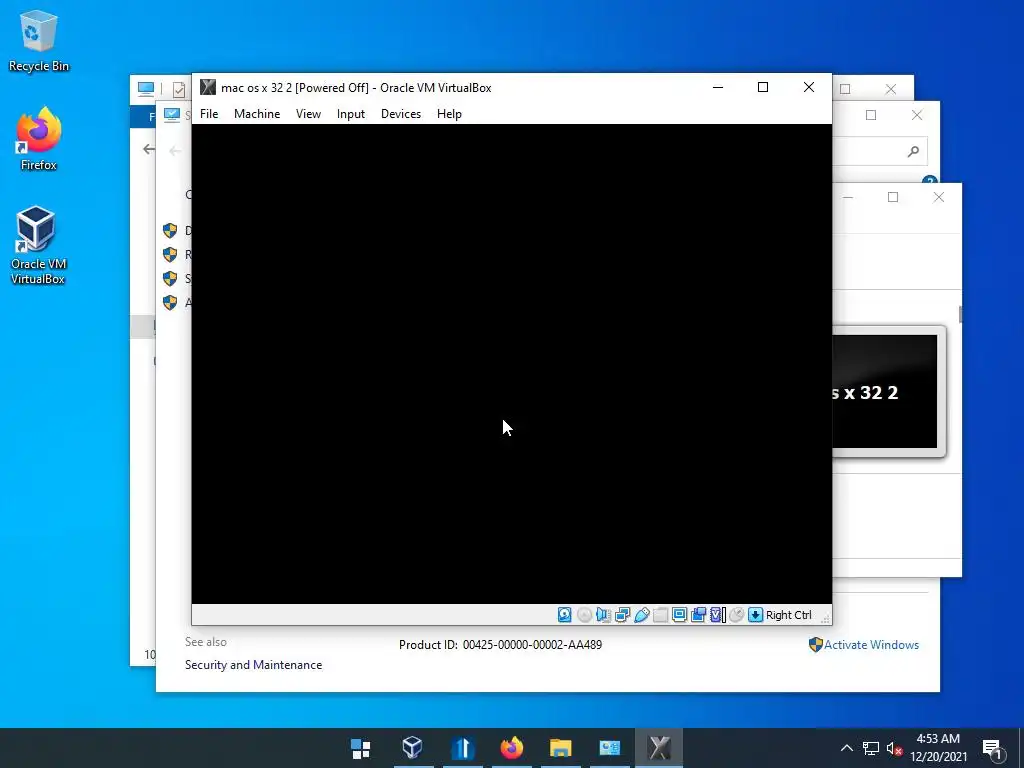The height and width of the screenshot is (768, 1024).
Task: Click the Activate Windows link
Action: tap(871, 645)
